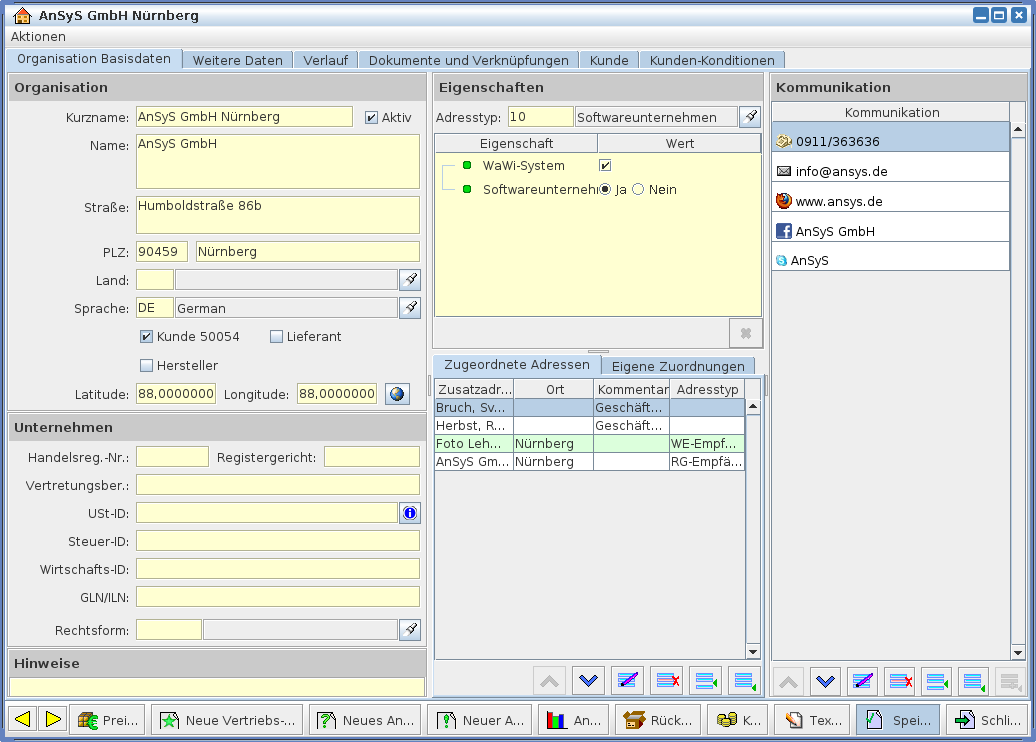Open the Rechtsform lookup selector
Viewport: 1036px width, 742px height.
(410, 629)
